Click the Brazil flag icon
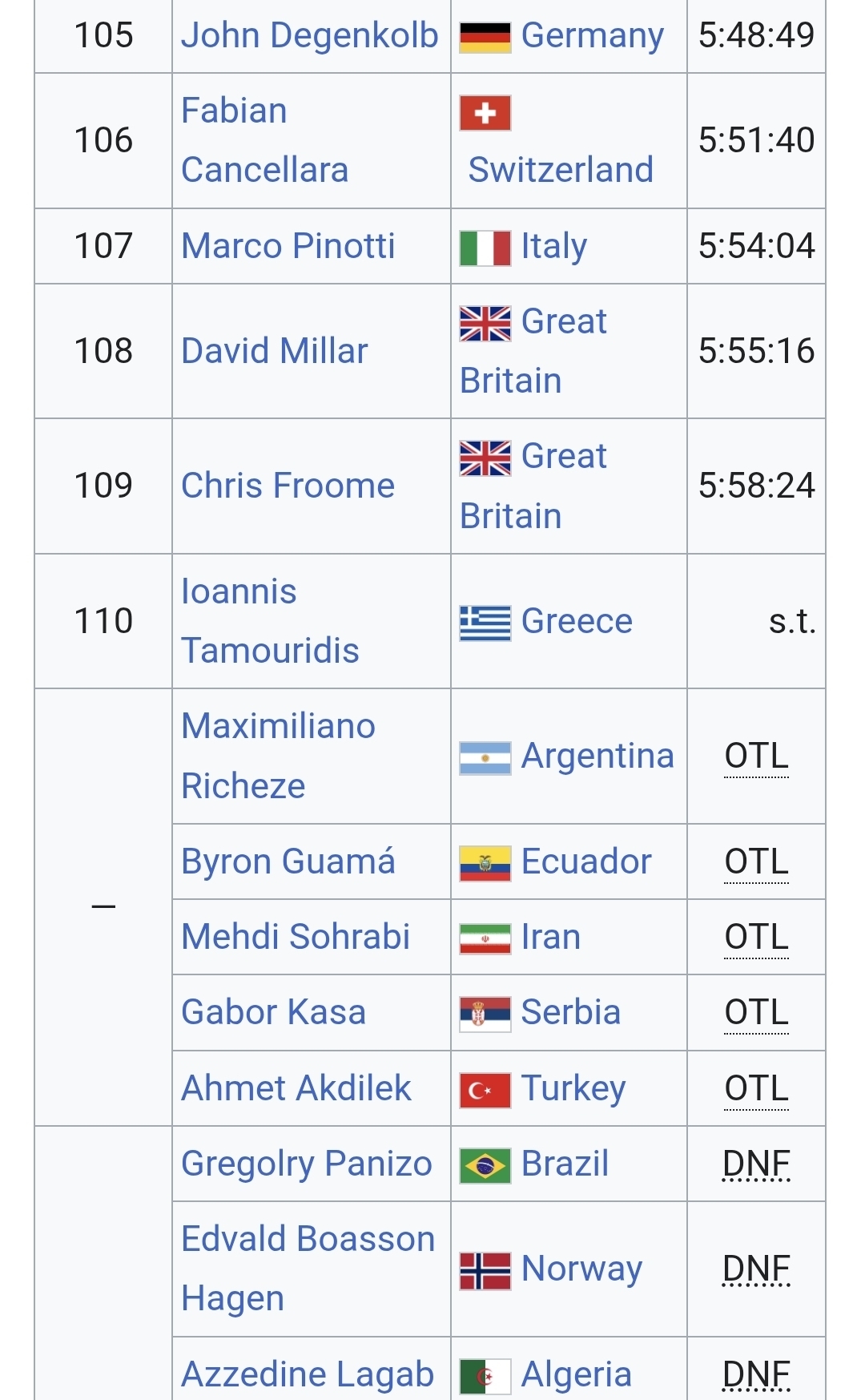 click(485, 1165)
